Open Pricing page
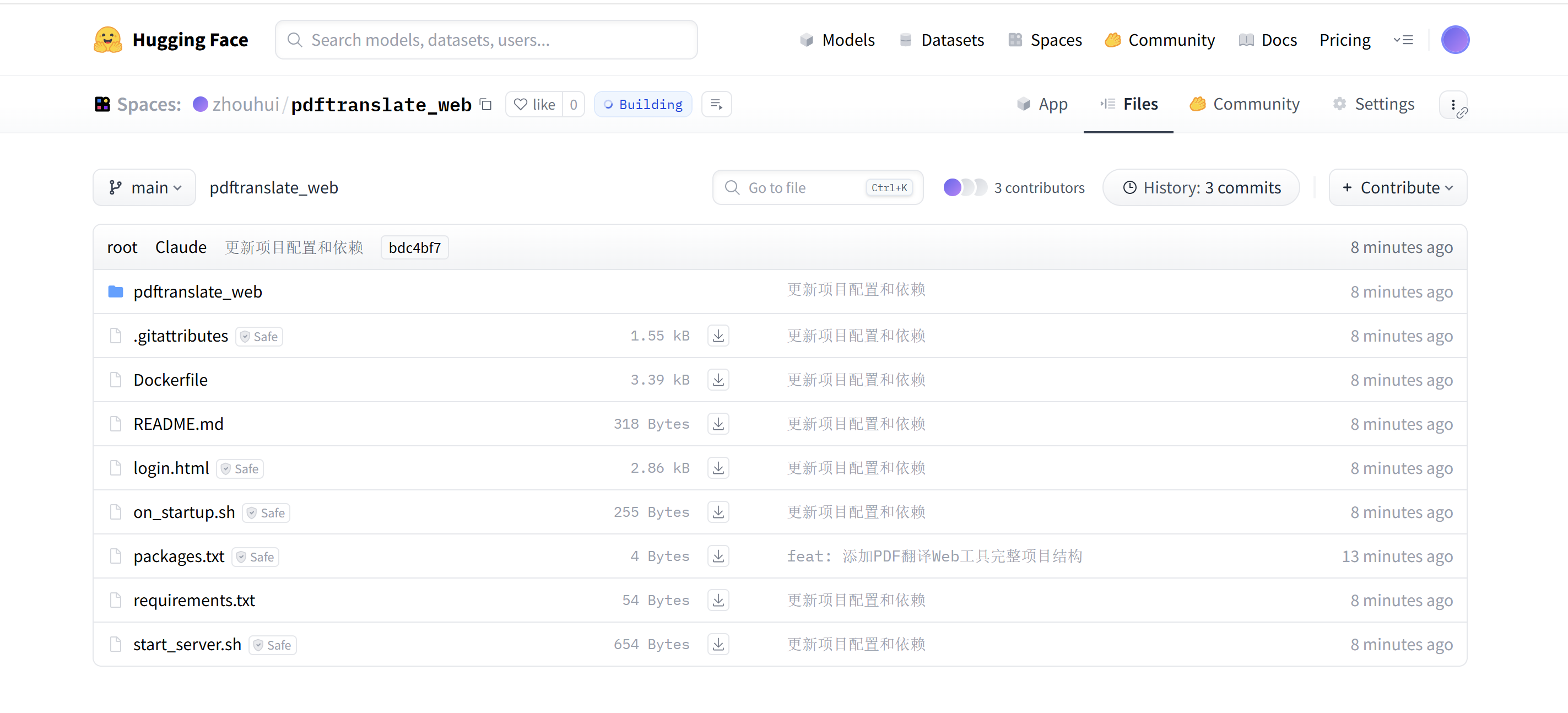The image size is (1568, 713). (1345, 40)
